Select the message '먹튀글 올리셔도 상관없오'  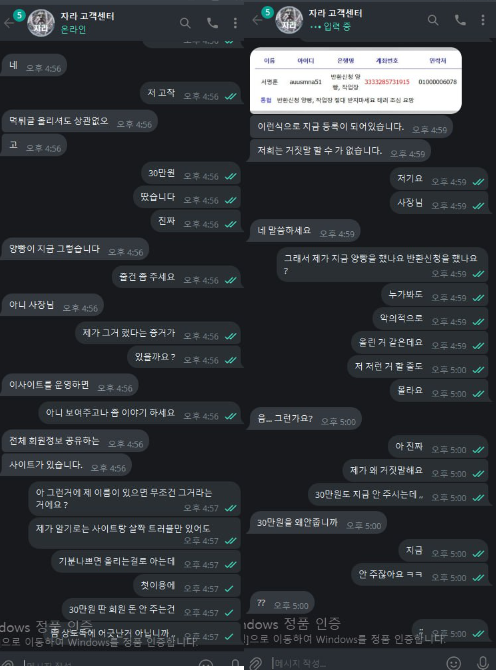[x=79, y=121]
